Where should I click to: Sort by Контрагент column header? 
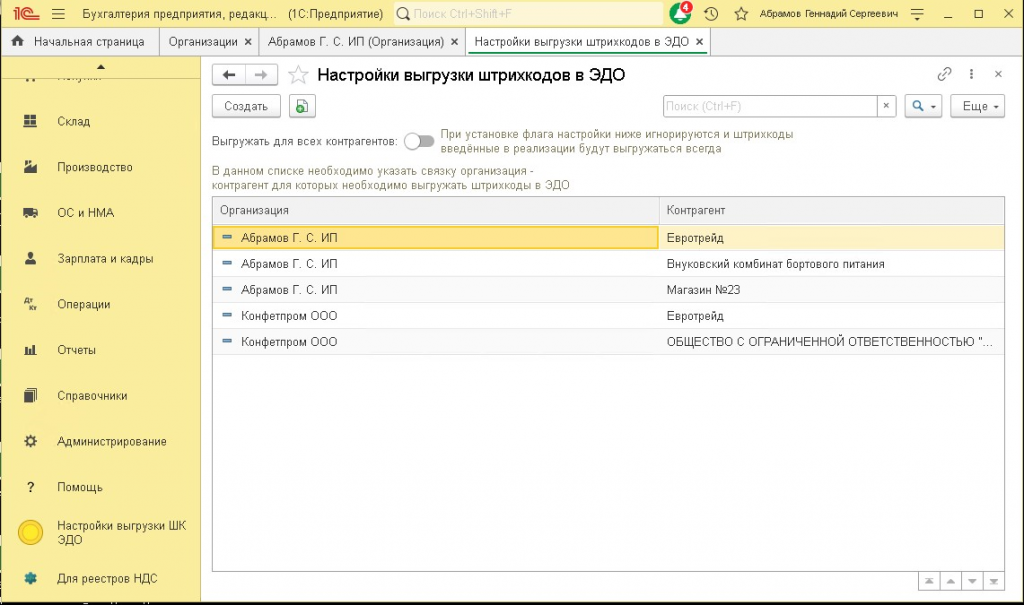pos(831,210)
